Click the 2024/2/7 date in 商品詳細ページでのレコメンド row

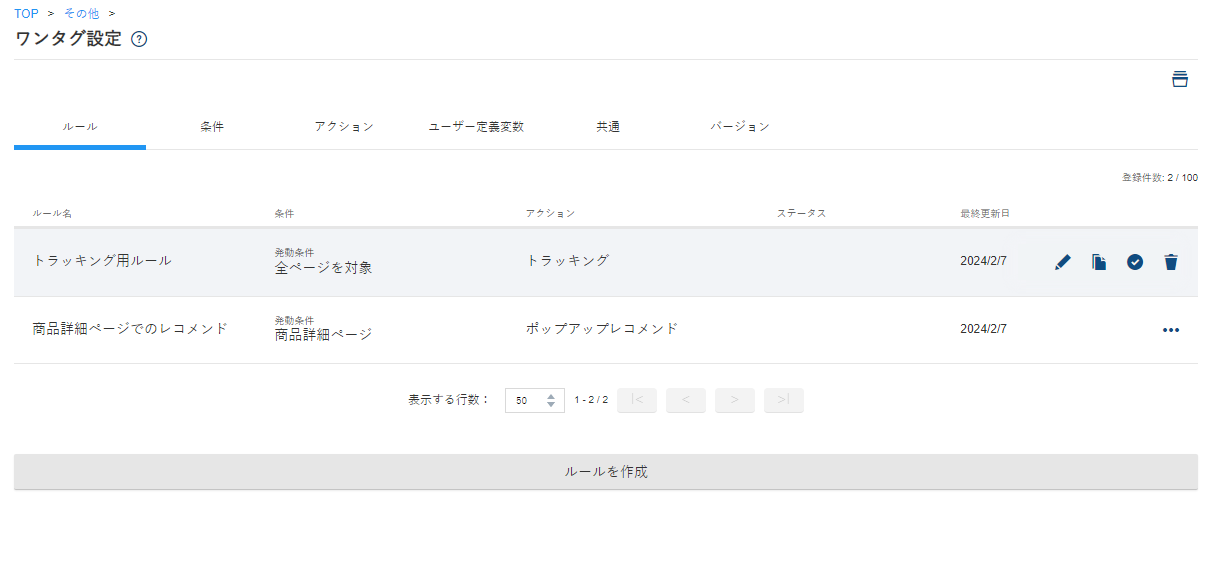[984, 329]
